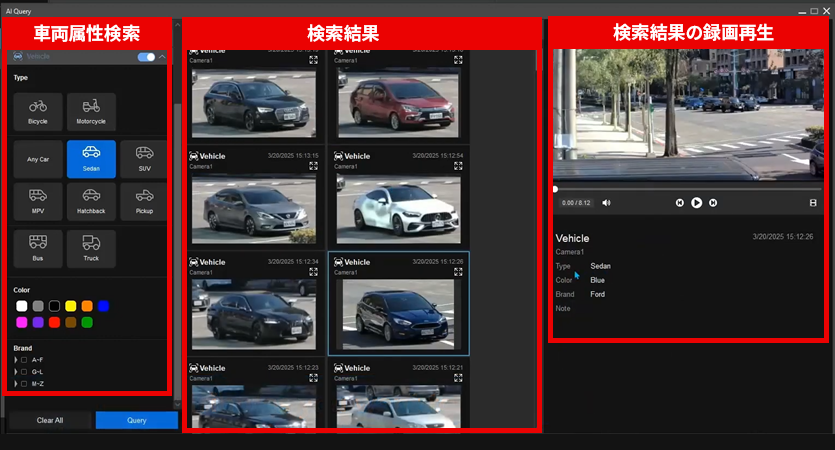Select the Motorcycle vehicle type
The image size is (835, 450).
(91, 110)
